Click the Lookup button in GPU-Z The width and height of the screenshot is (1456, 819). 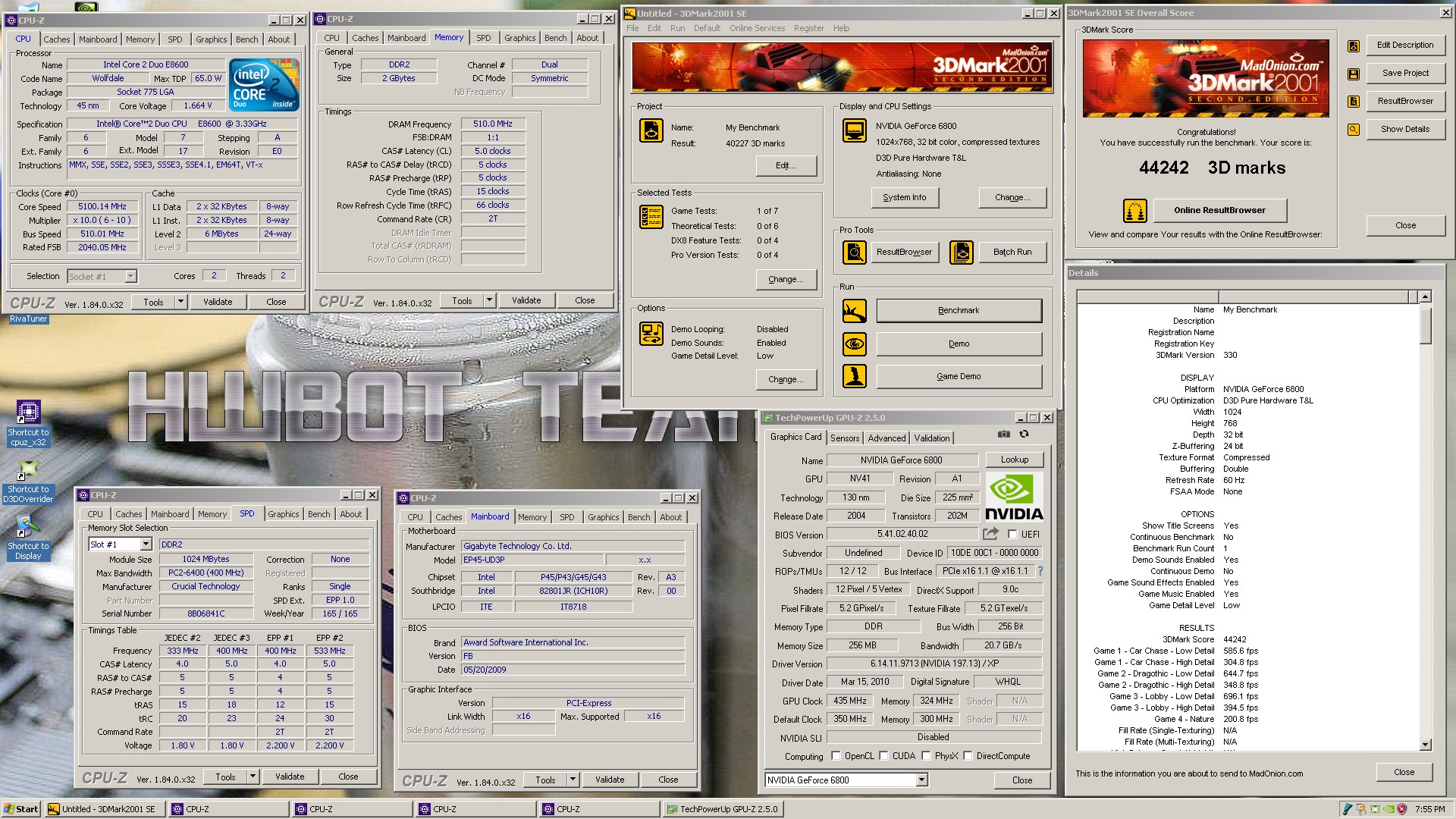click(1014, 460)
